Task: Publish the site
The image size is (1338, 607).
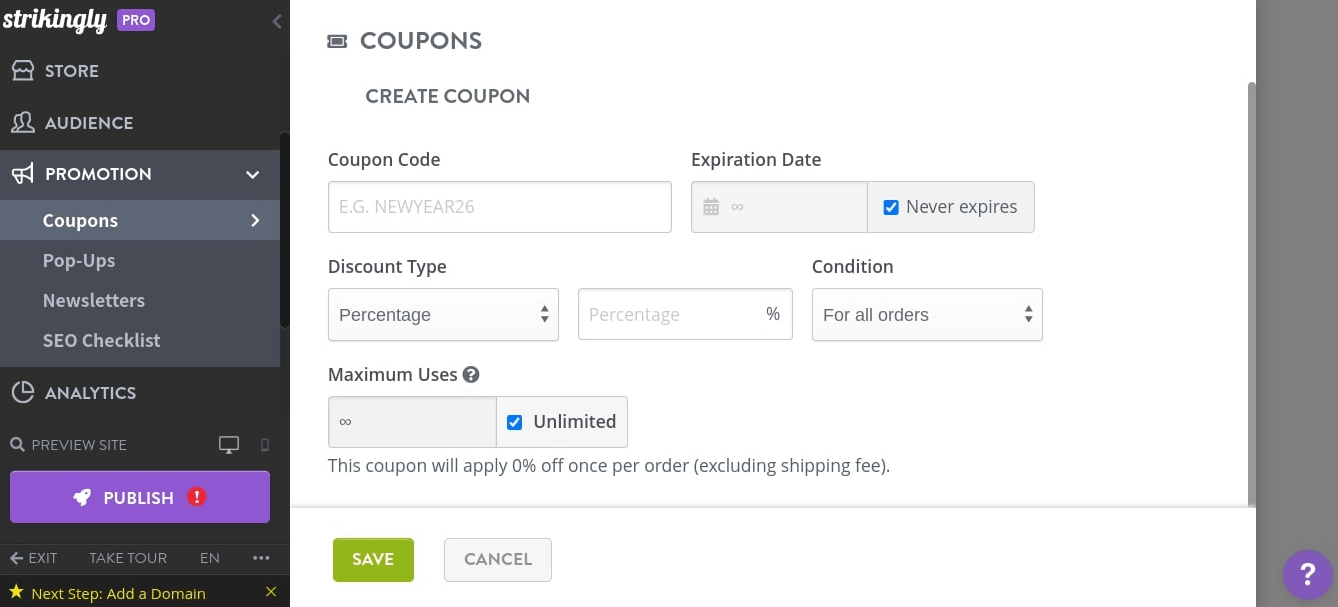Action: click(139, 497)
